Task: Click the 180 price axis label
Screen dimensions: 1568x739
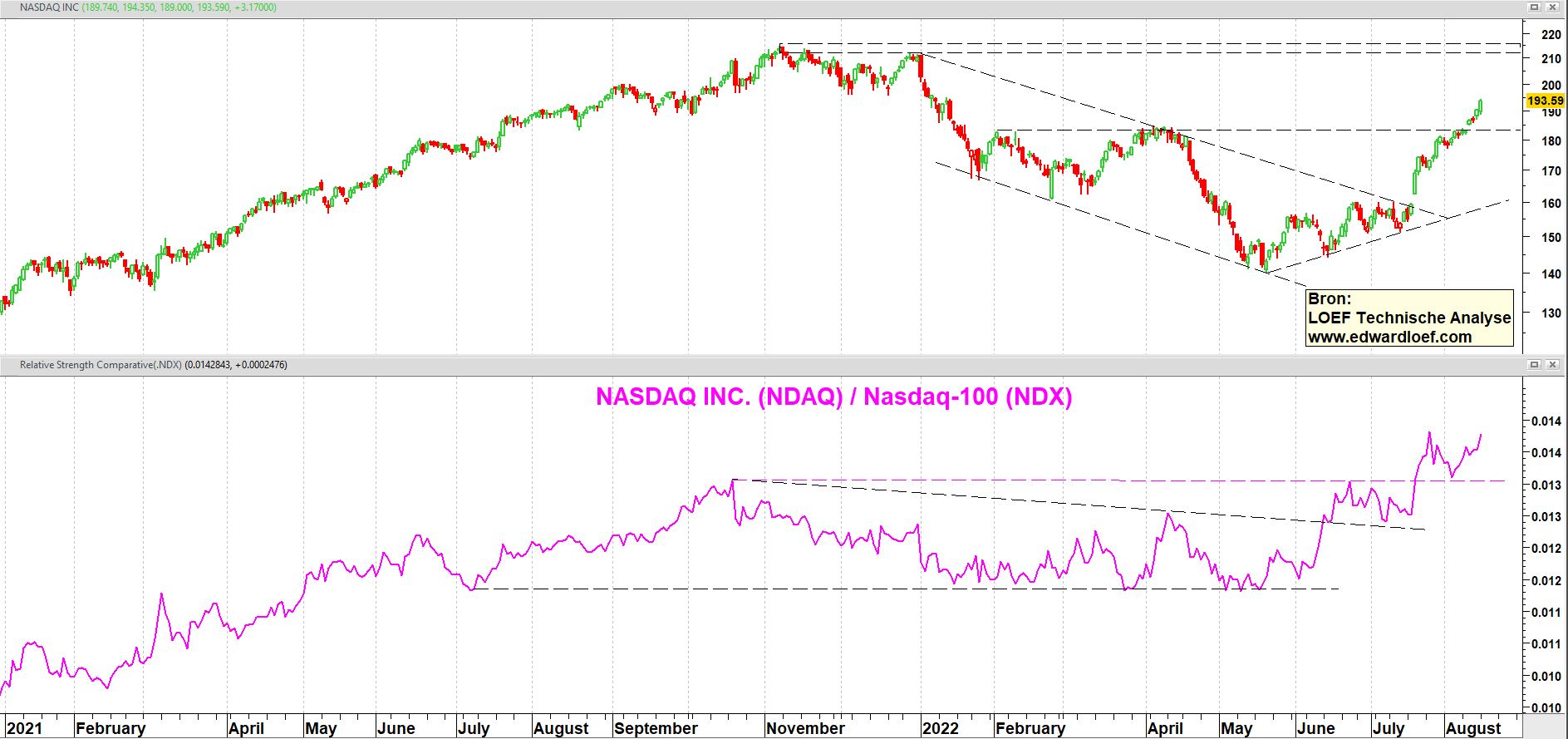Action: click(x=1551, y=140)
